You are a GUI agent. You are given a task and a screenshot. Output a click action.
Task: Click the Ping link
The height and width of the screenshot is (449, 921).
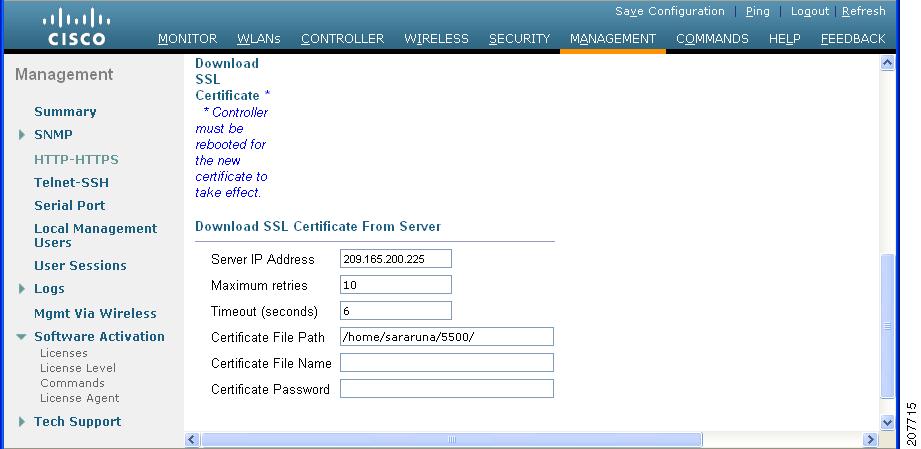click(x=758, y=12)
